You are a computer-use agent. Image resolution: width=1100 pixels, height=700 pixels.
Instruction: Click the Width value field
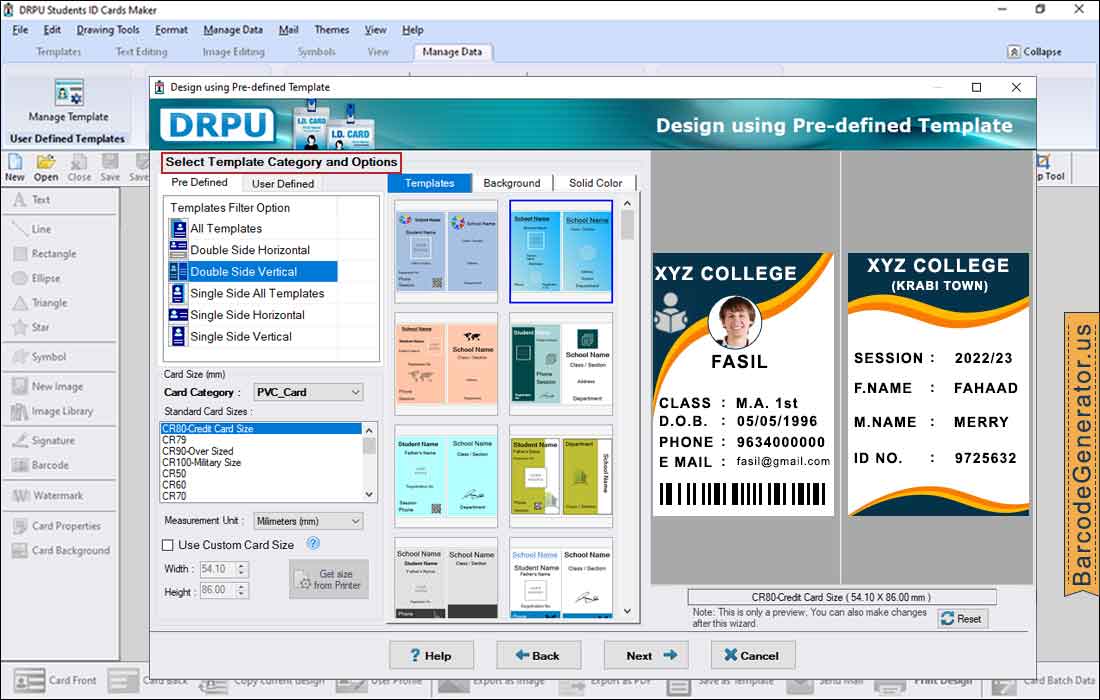[217, 570]
